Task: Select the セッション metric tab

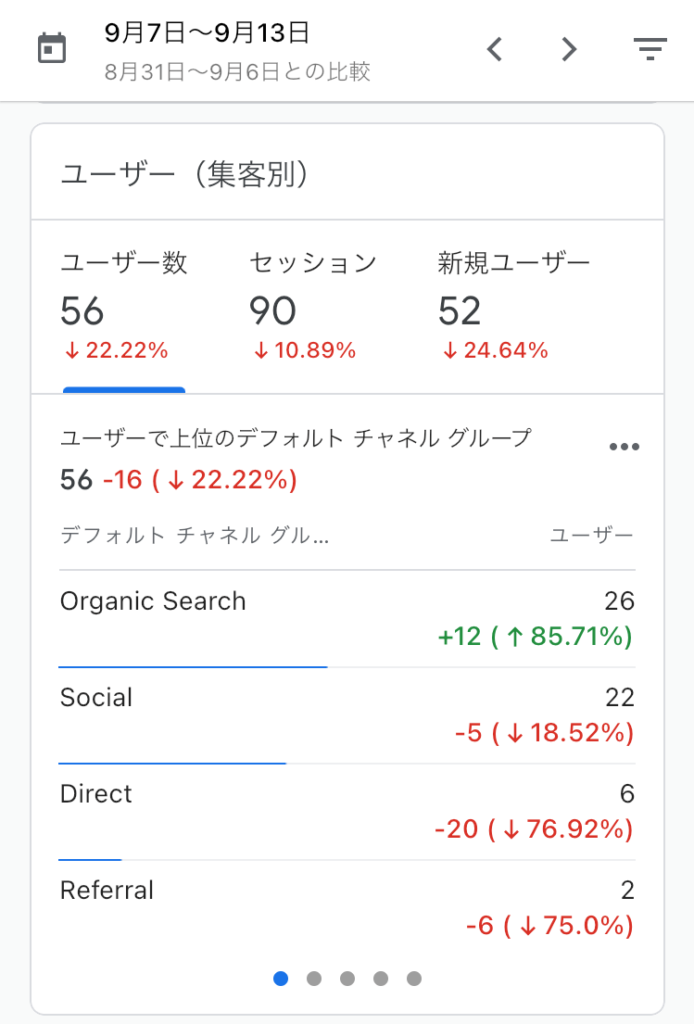Action: 313,306
